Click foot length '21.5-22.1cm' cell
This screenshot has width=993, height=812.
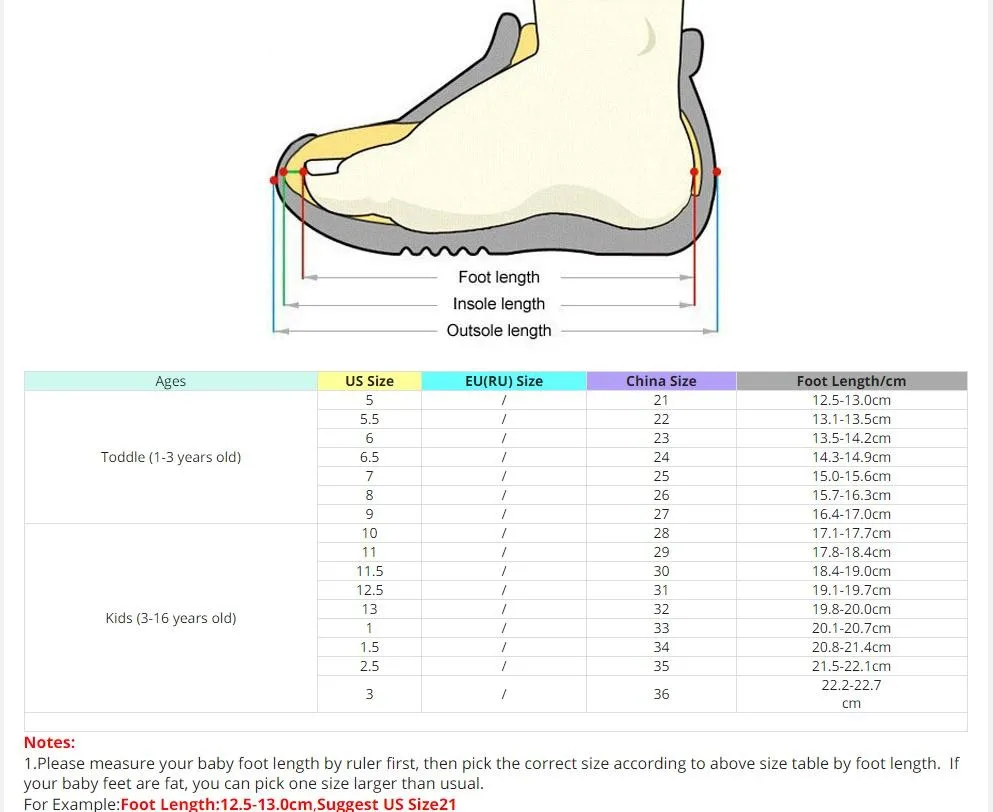[851, 666]
